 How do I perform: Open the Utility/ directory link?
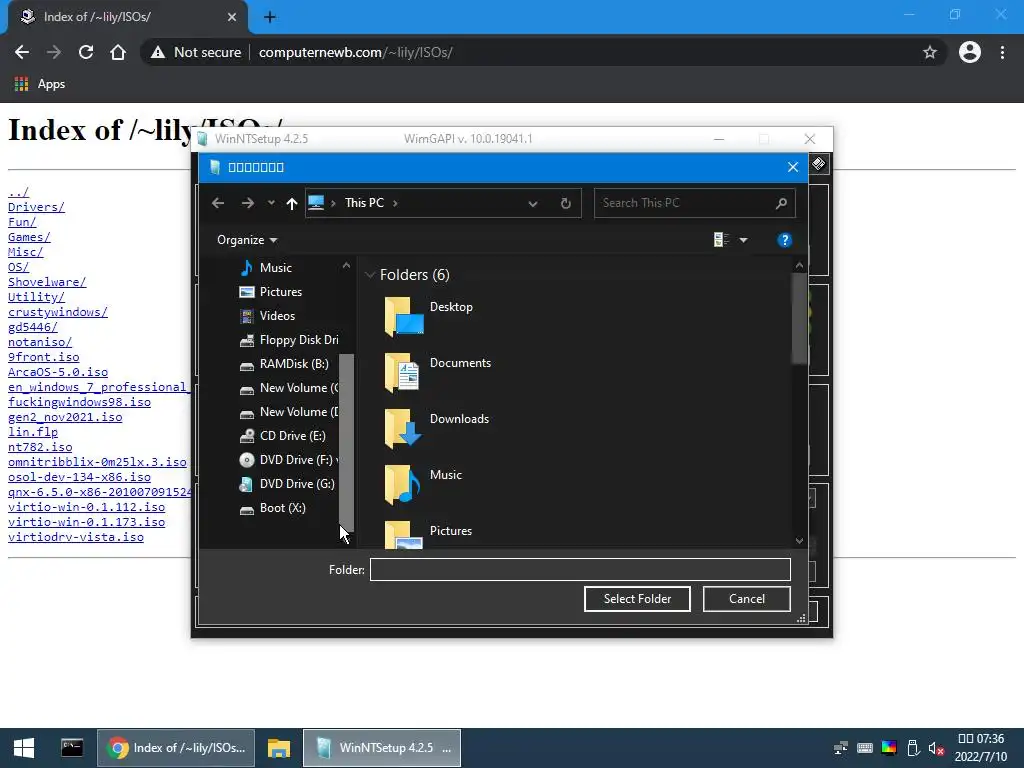(36, 297)
